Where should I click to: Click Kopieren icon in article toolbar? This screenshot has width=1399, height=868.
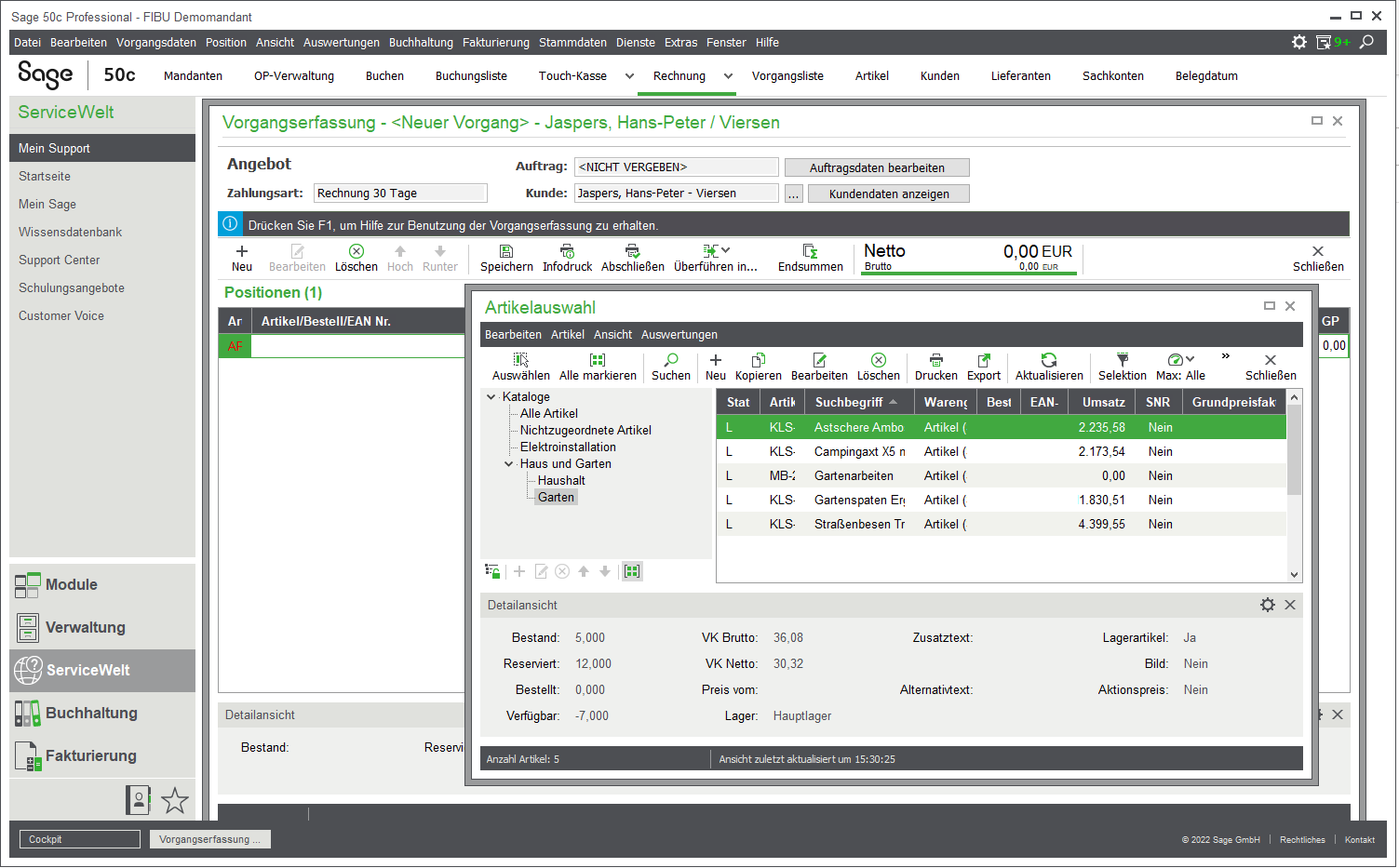[x=758, y=361]
